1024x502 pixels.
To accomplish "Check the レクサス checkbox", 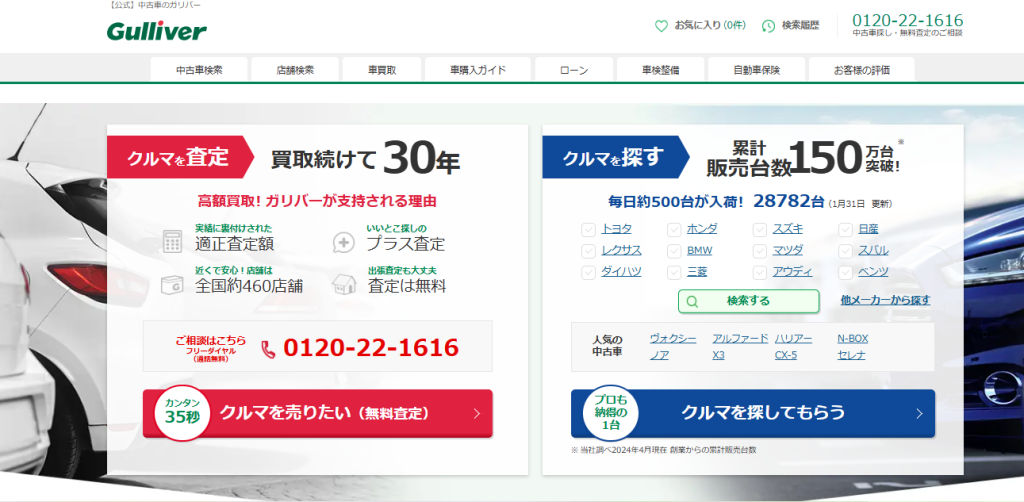I will point(588,251).
